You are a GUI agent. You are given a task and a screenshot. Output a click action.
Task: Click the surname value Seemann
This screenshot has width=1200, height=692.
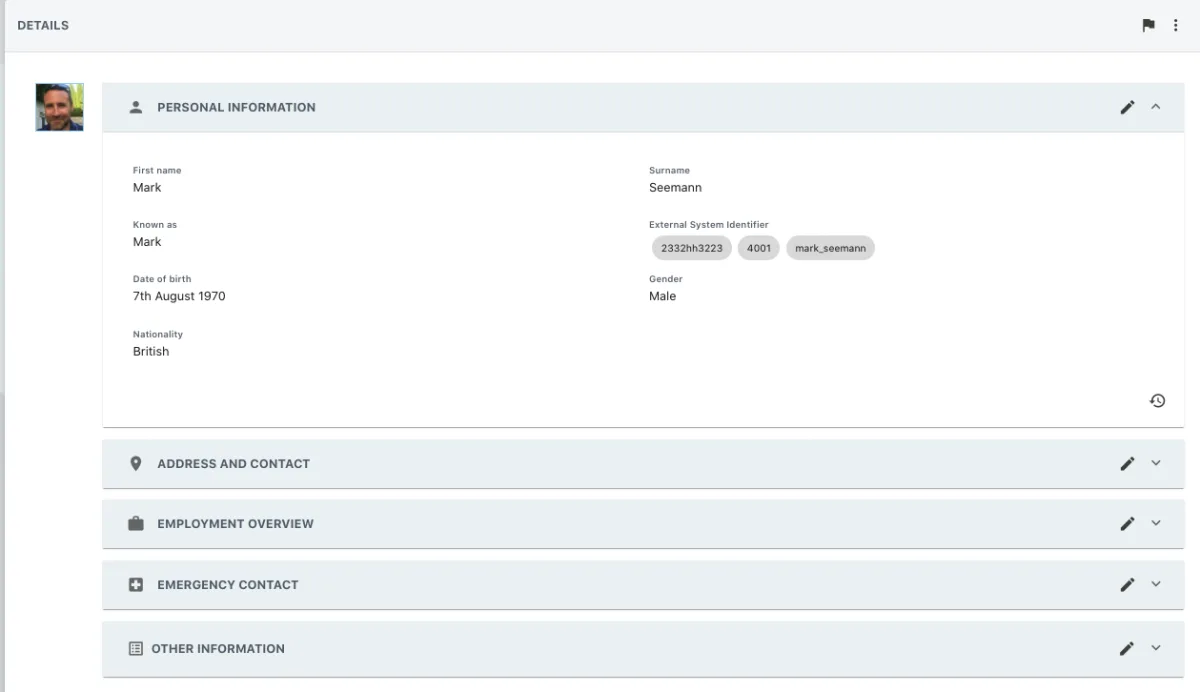click(x=675, y=187)
